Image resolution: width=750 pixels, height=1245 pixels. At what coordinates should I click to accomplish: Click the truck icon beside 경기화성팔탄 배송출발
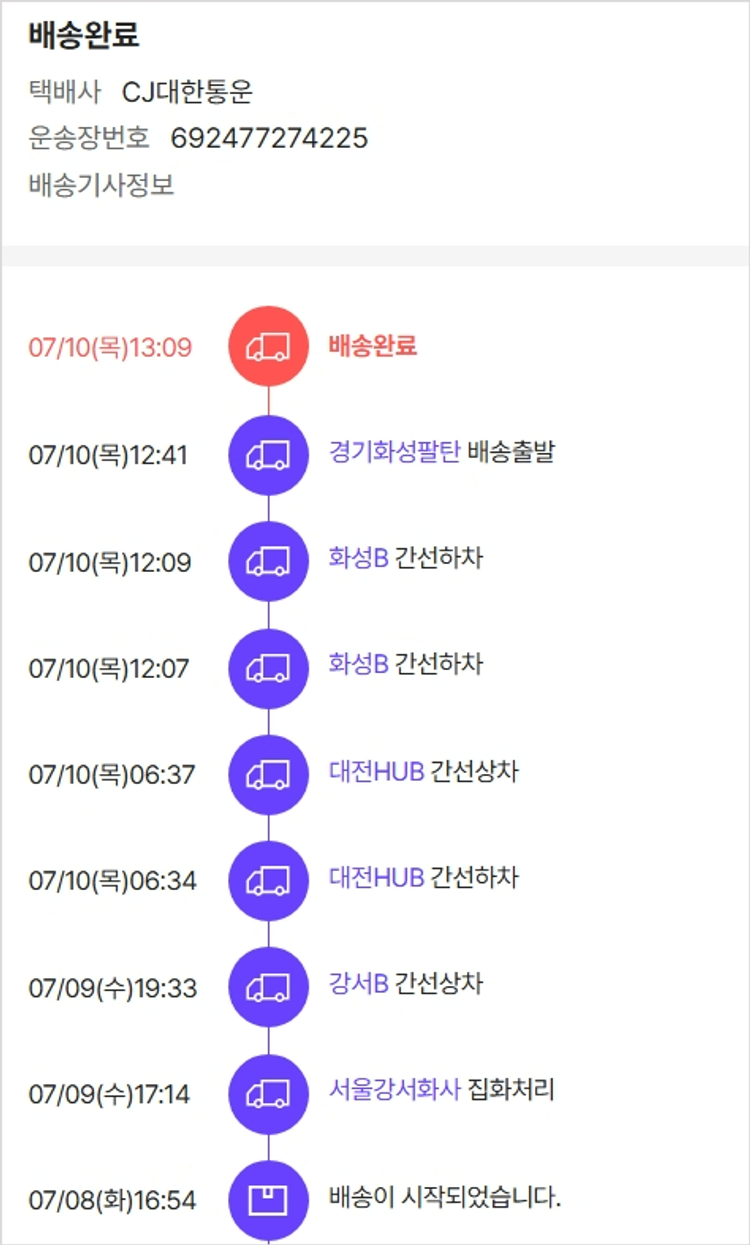click(x=268, y=454)
